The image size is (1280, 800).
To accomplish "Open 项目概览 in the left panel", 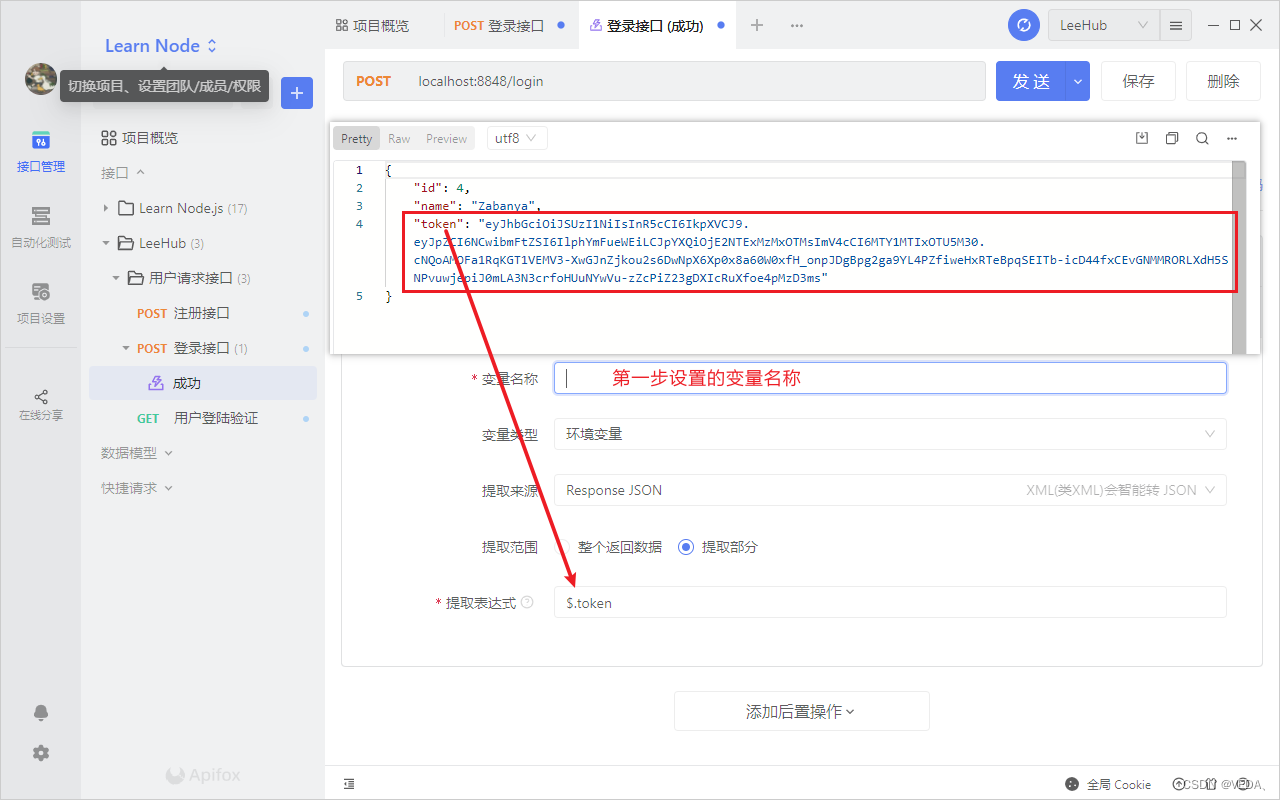I will coord(140,138).
